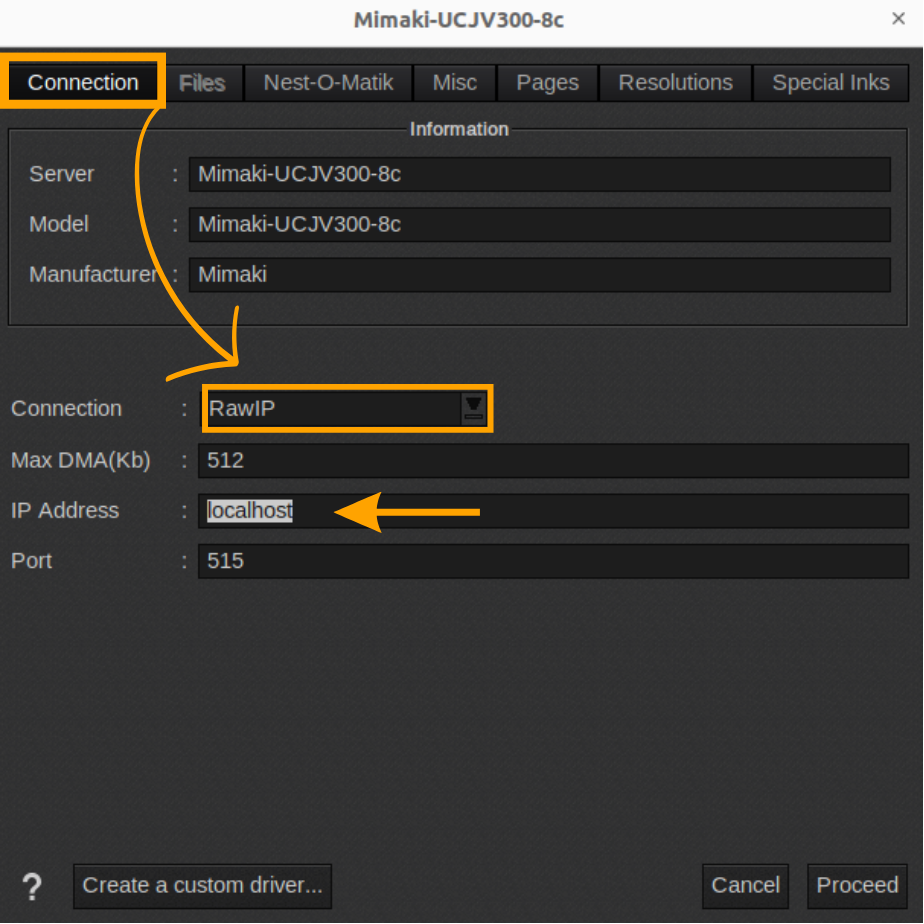Open the help question mark icon

[x=32, y=886]
